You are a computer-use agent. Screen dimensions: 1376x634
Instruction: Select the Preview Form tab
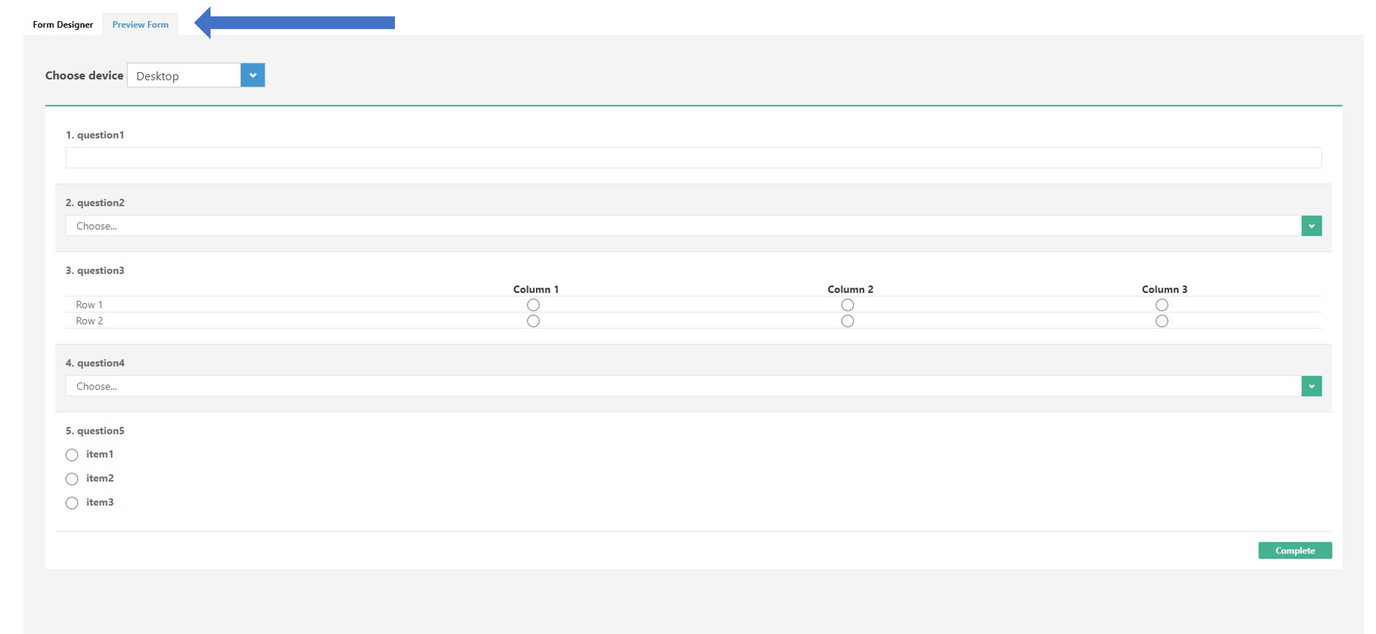pyautogui.click(x=140, y=24)
